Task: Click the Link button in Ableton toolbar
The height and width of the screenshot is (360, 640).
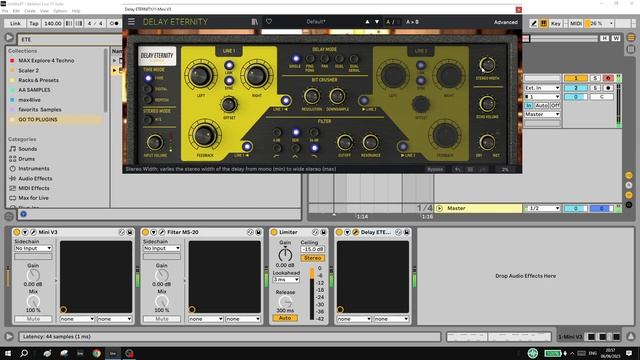Action: pos(15,23)
